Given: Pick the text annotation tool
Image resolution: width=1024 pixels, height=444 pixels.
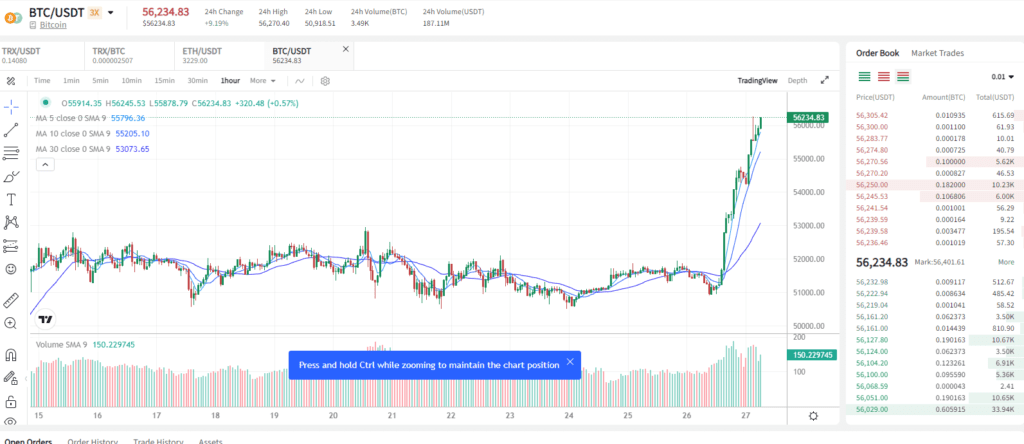Looking at the screenshot, I should (11, 199).
